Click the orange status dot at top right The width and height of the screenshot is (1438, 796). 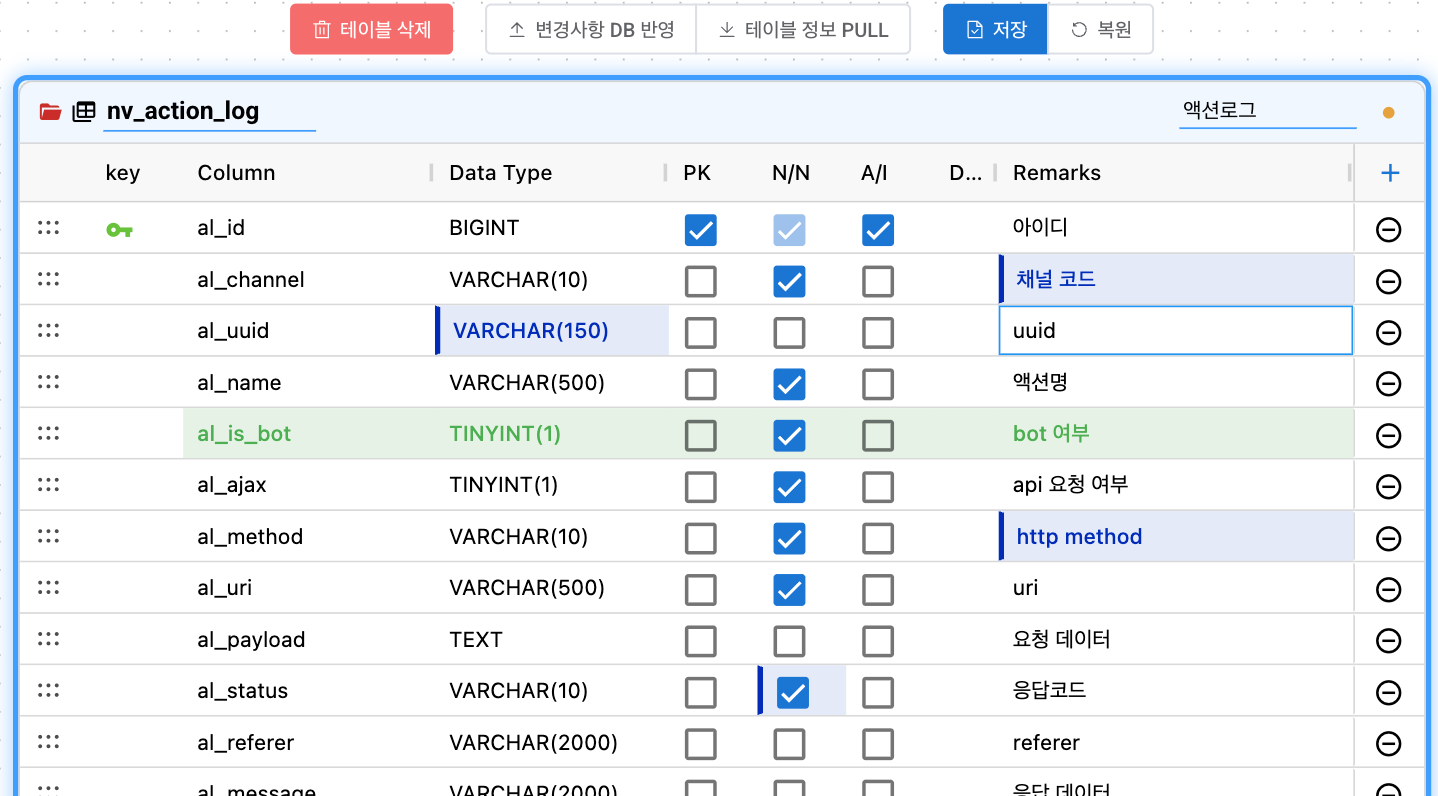tap(1388, 113)
